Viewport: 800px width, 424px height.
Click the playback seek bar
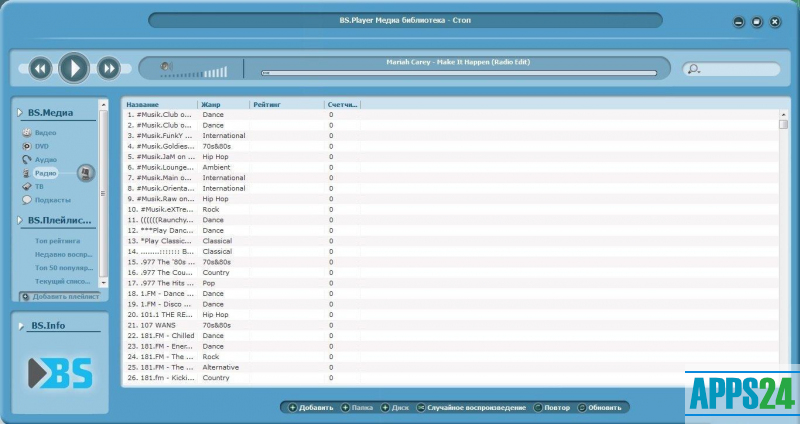point(458,73)
